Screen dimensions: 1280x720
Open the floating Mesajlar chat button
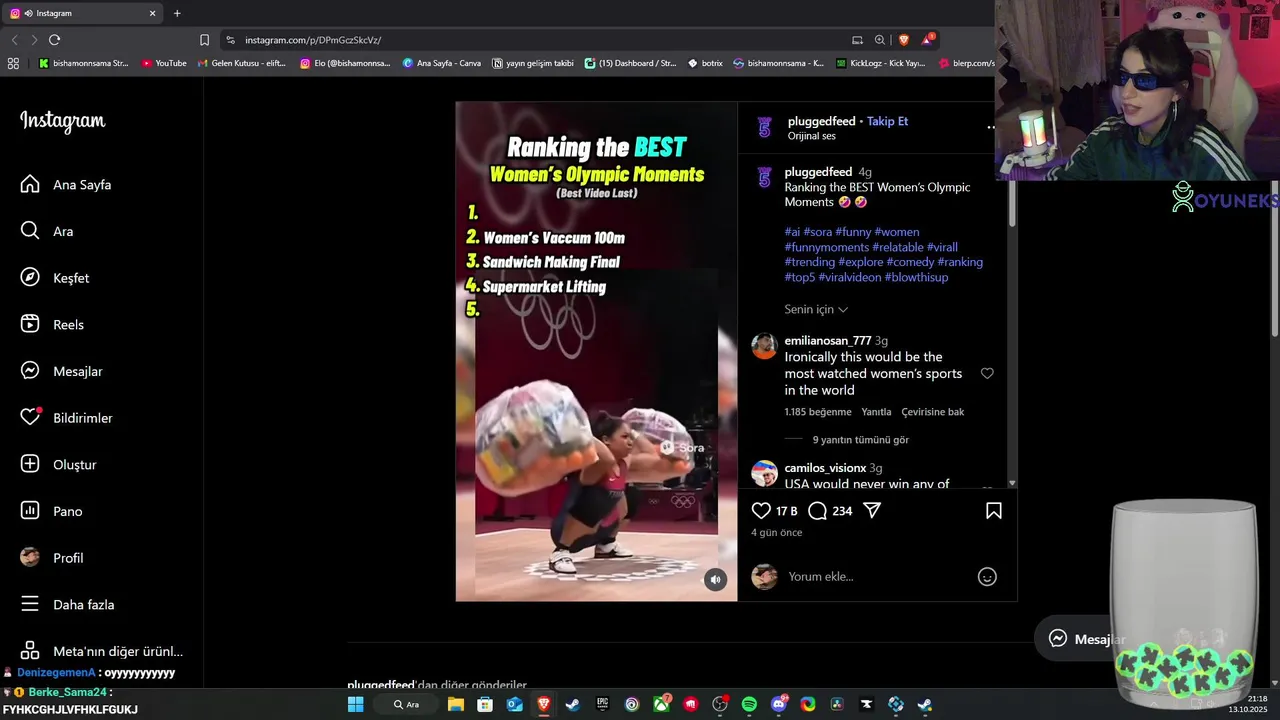(x=1086, y=639)
